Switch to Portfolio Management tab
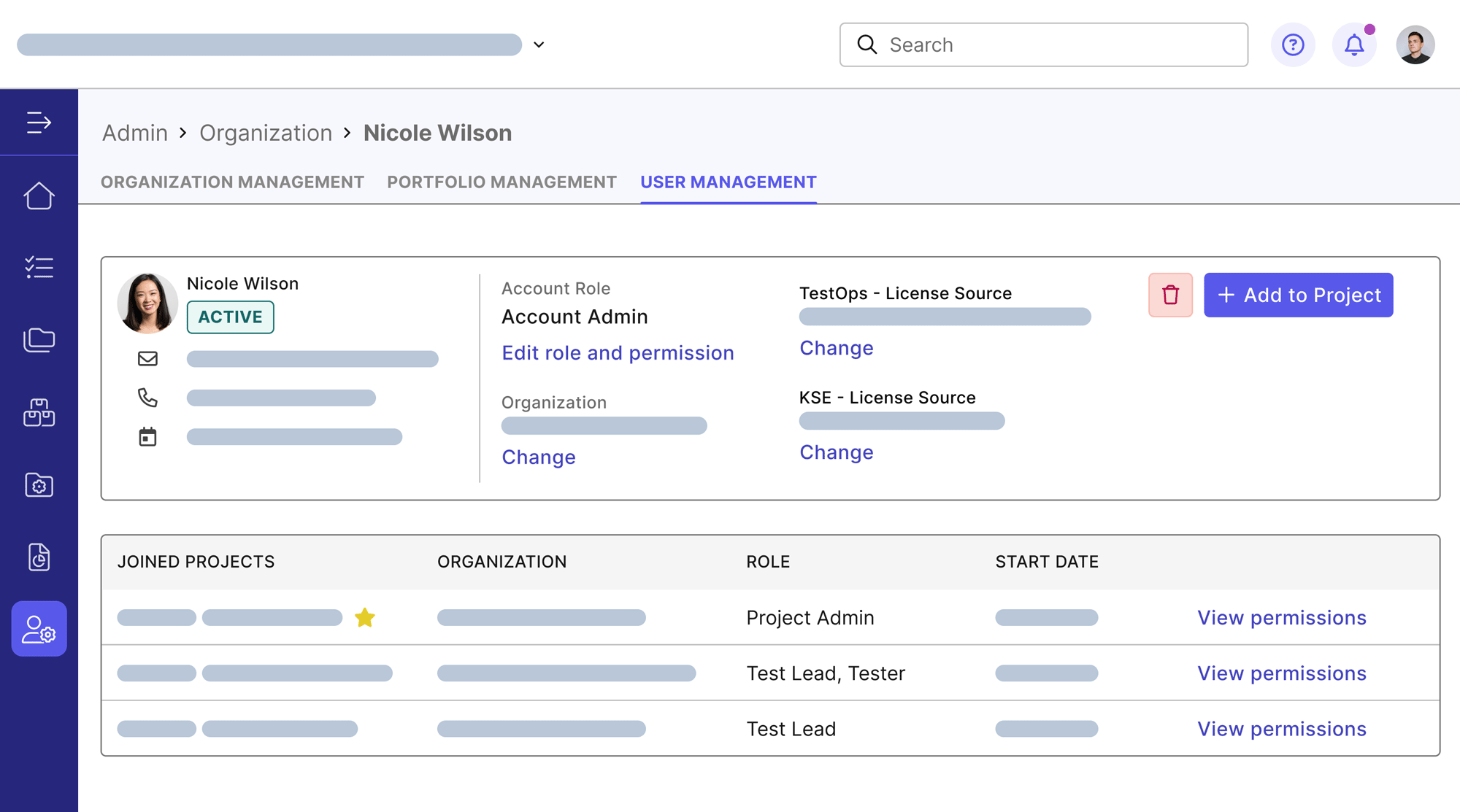This screenshot has height=812, width=1460. click(x=502, y=182)
